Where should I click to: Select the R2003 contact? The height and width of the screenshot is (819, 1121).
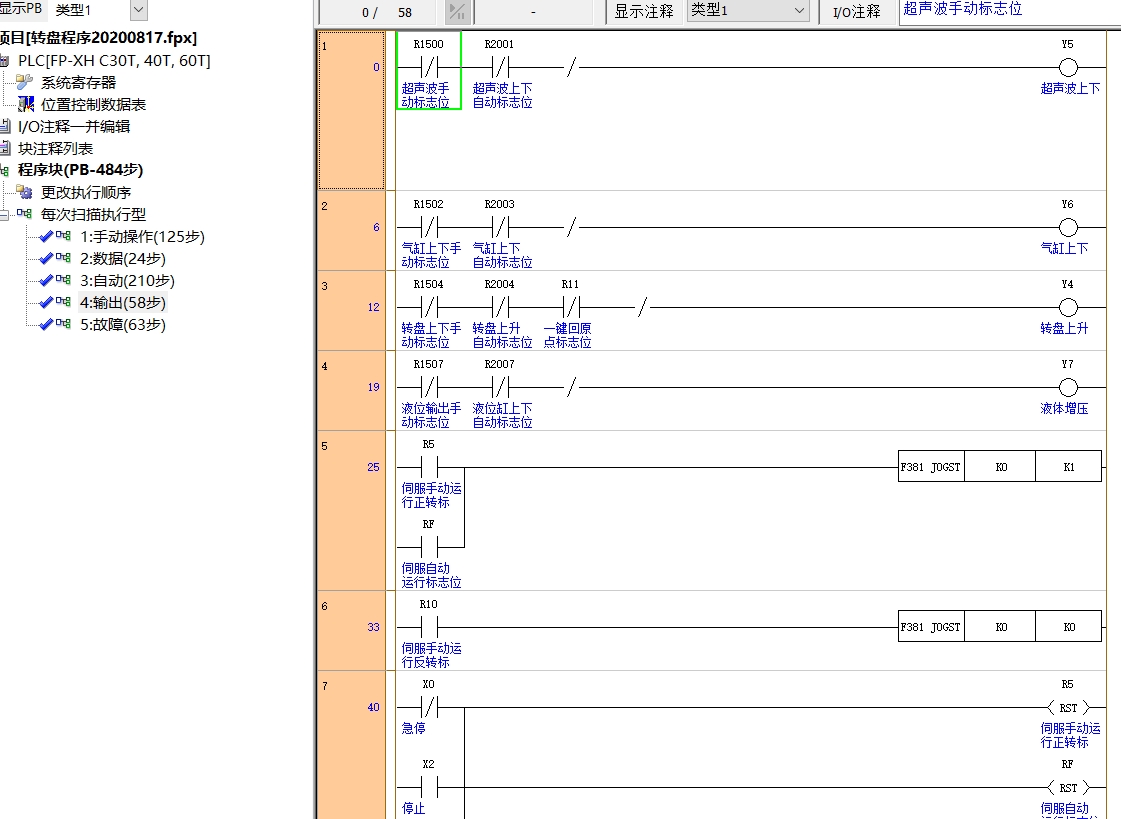coord(500,228)
